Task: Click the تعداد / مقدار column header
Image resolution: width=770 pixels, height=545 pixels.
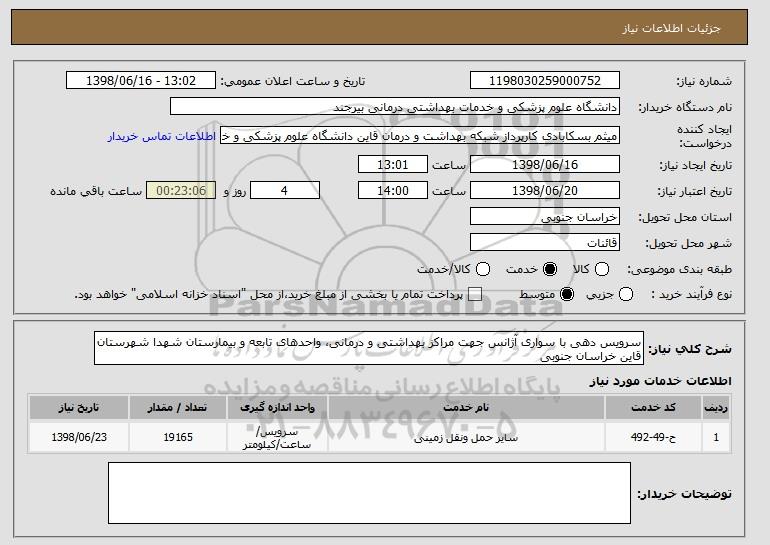Action: tap(178, 408)
